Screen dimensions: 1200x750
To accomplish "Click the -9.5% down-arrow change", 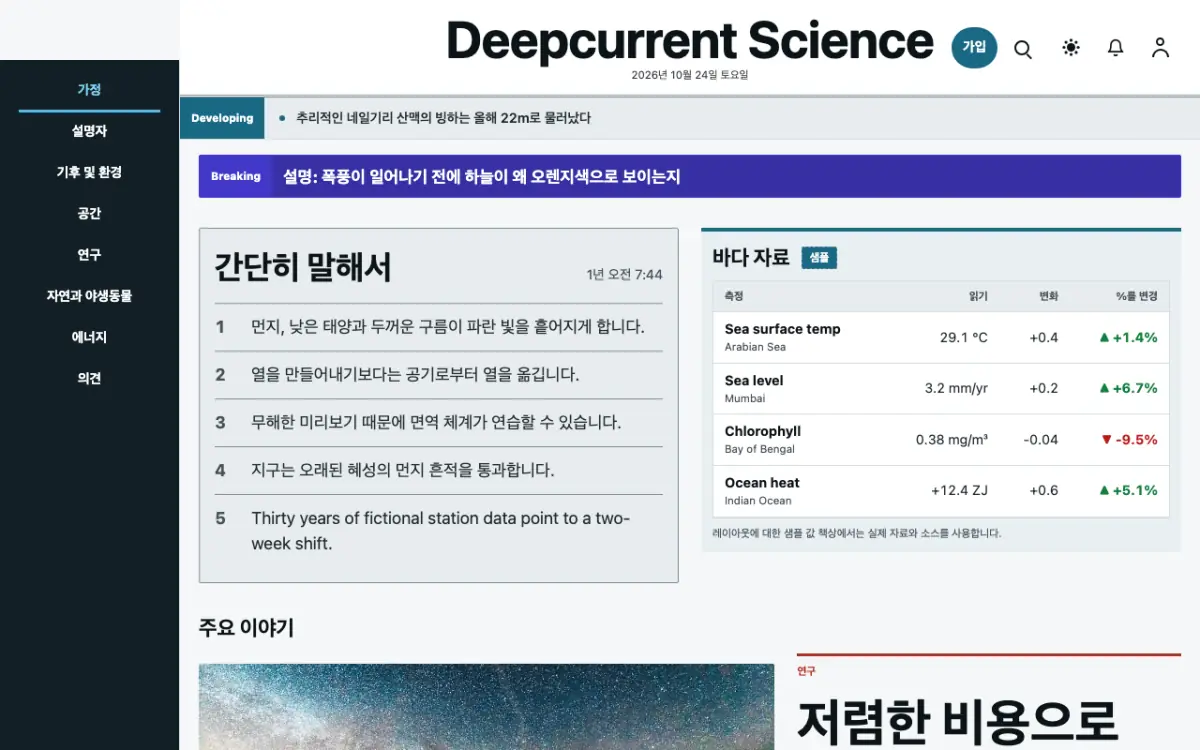I will click(x=1129, y=440).
